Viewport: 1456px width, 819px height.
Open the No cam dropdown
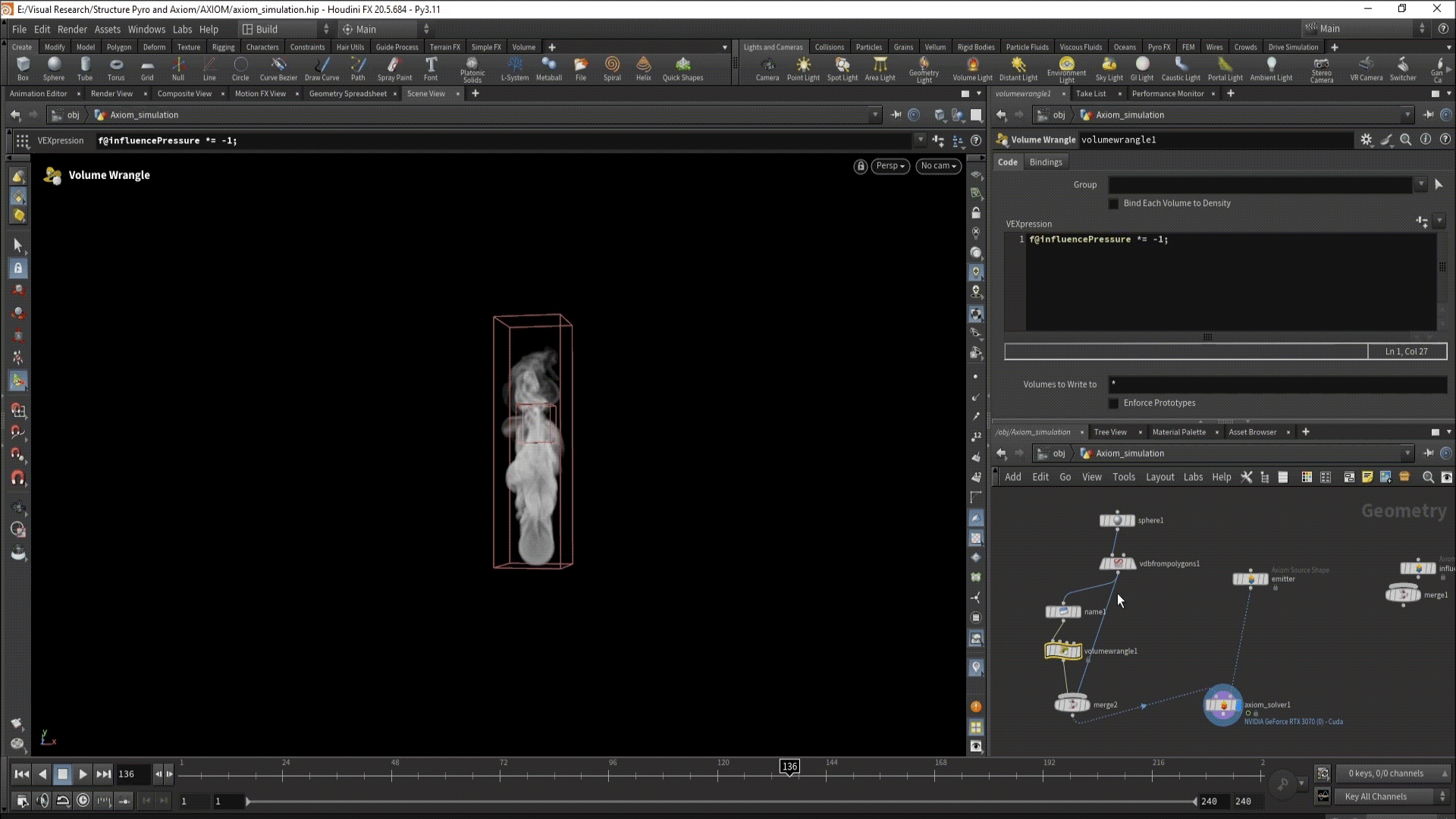pyautogui.click(x=938, y=166)
